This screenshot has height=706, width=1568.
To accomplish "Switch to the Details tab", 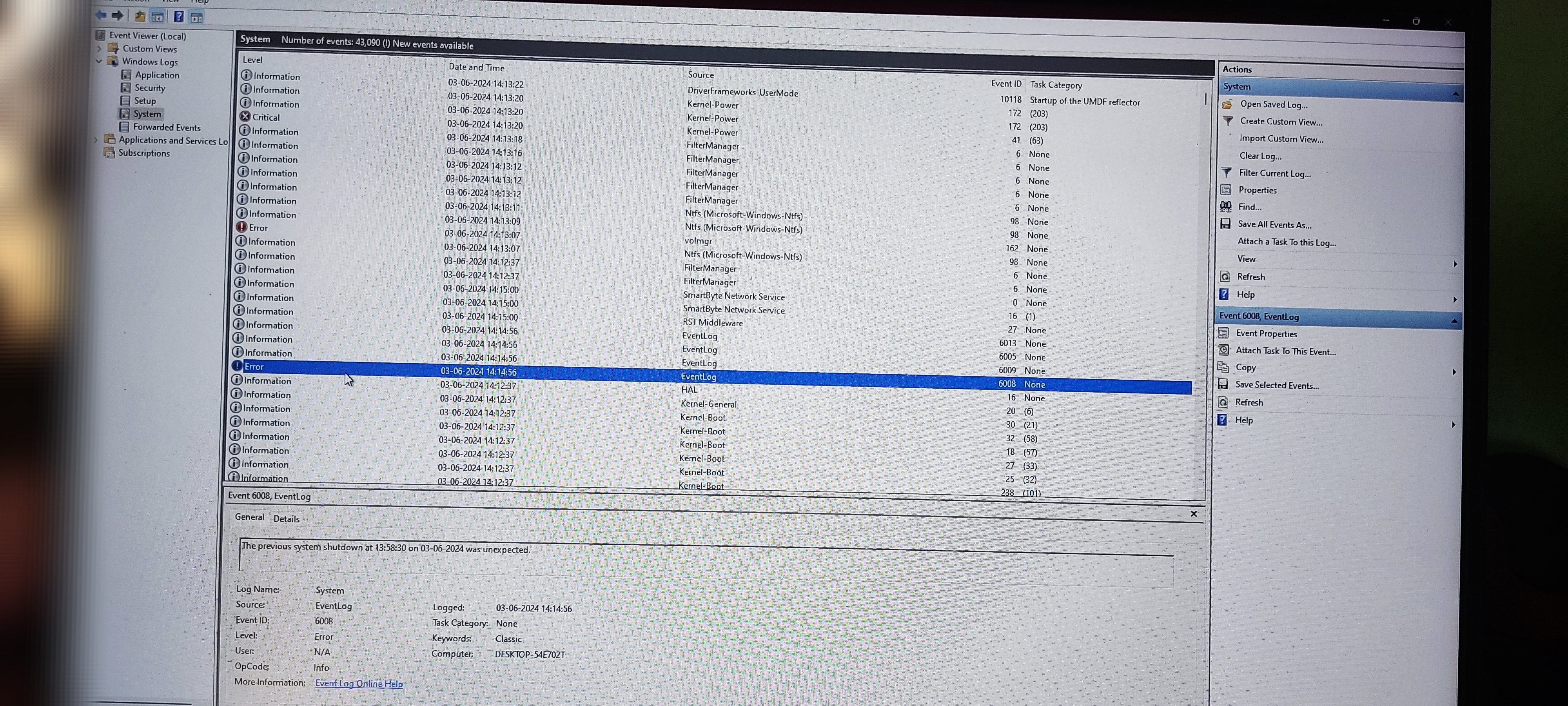I will click(286, 519).
